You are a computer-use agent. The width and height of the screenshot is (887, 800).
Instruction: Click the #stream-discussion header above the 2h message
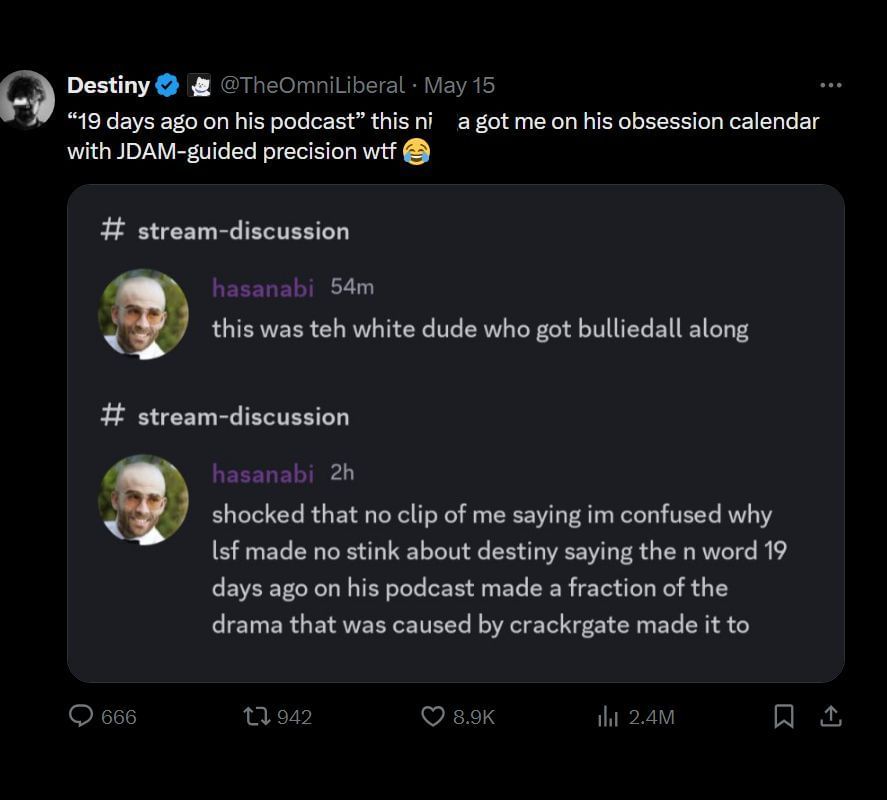[226, 417]
